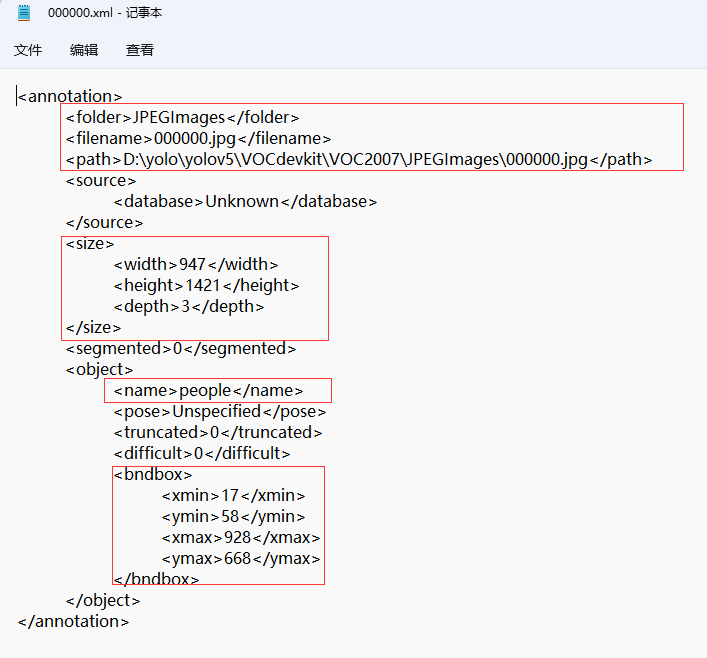707x658 pixels.
Task: Place cursor in the opening annotation tag
Action: (70, 97)
